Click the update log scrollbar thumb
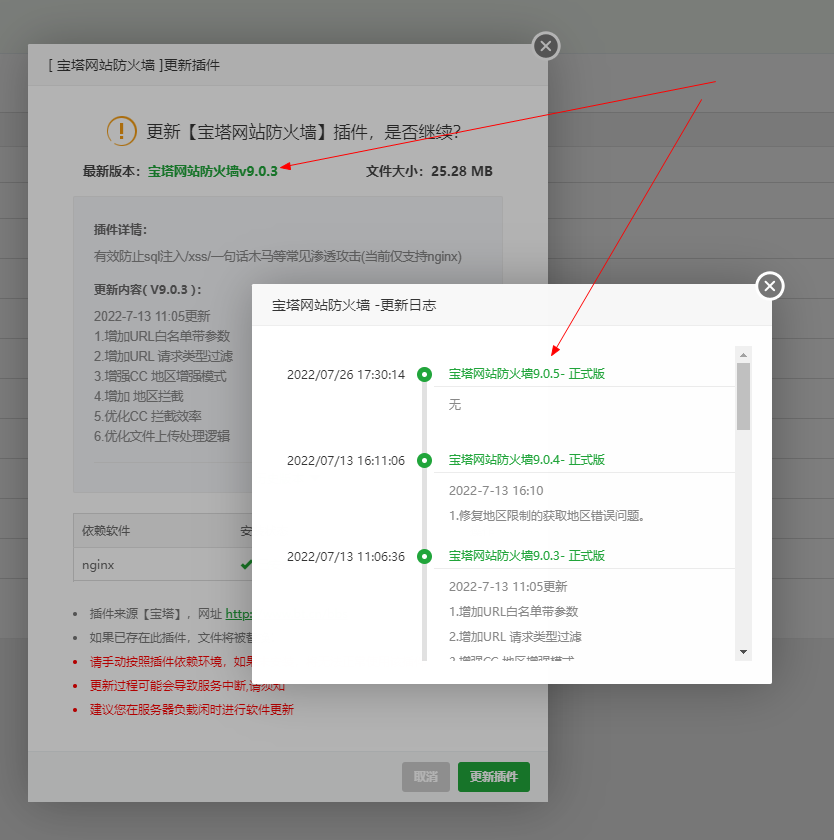Viewport: 834px width, 840px height. 743,396
